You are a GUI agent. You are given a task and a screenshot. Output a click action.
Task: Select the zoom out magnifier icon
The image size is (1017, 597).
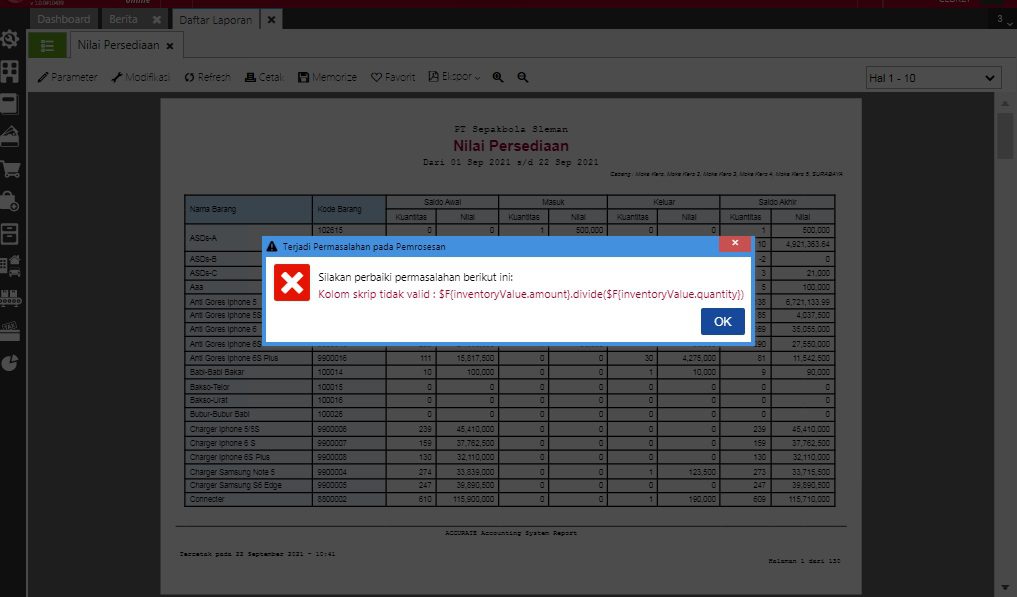click(x=521, y=77)
